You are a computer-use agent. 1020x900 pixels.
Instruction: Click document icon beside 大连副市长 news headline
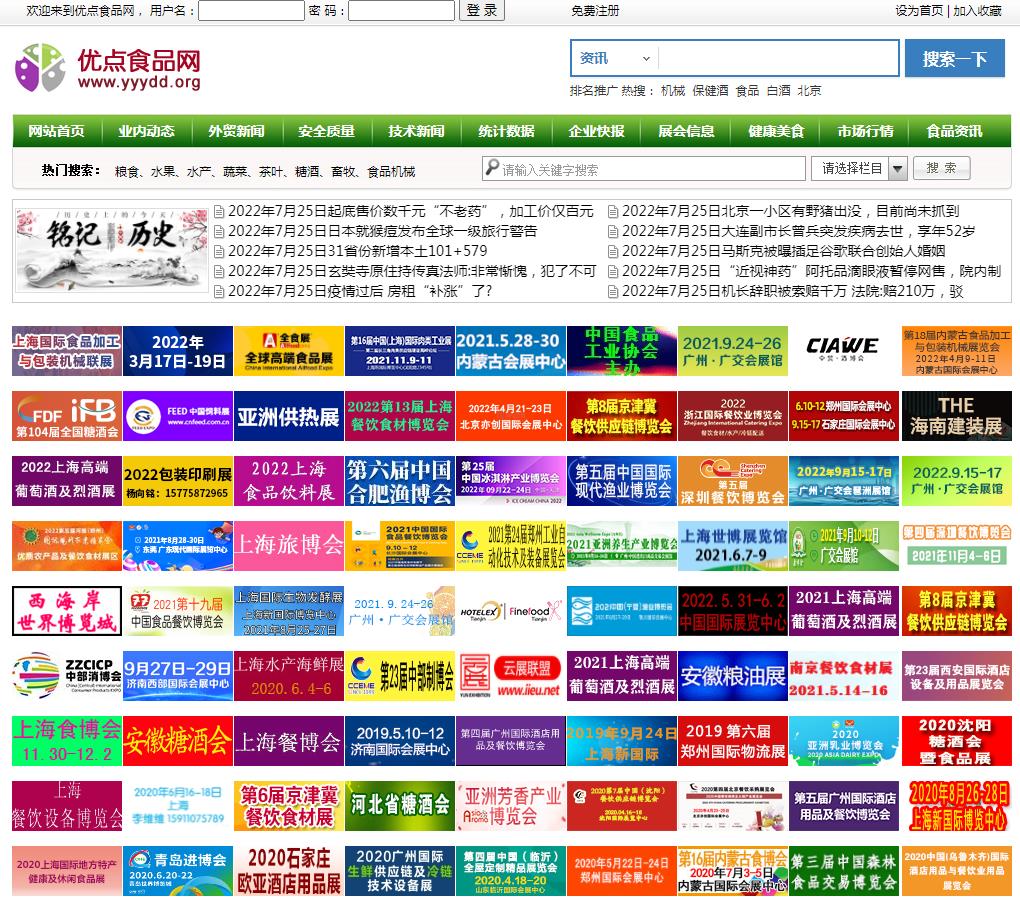[x=613, y=232]
